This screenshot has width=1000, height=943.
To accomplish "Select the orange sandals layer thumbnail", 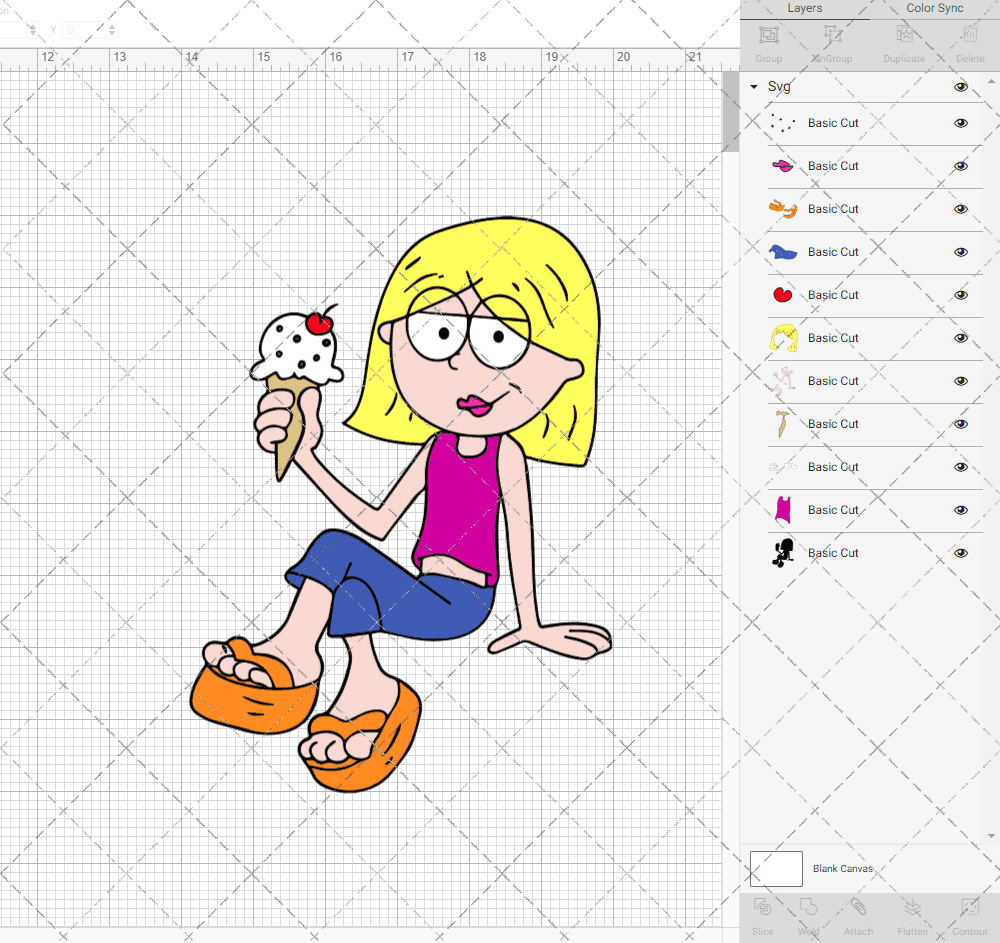I will 783,209.
